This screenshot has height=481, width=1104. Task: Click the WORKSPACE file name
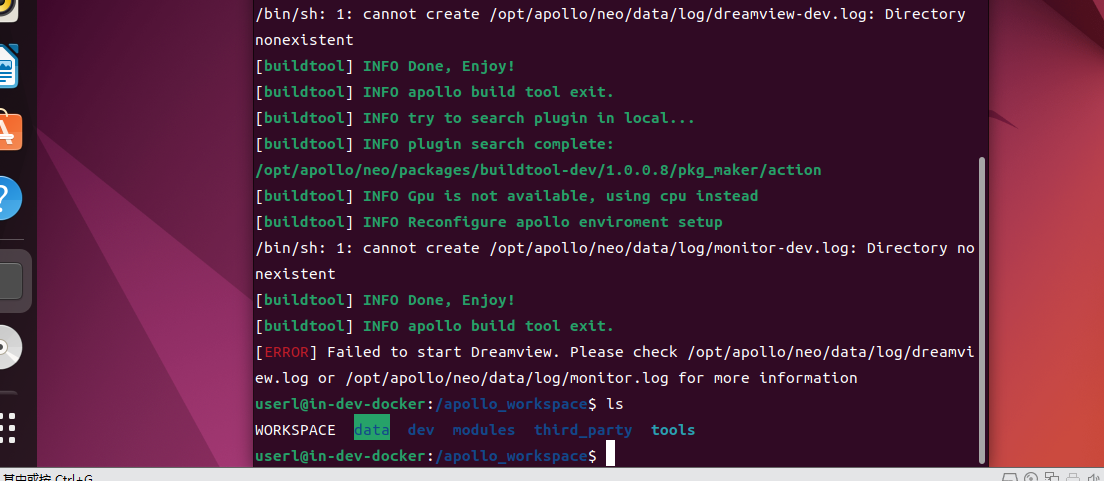(295, 430)
